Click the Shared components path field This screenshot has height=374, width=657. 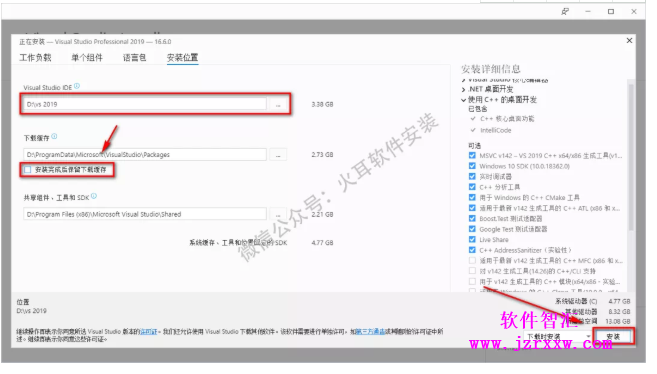tap(145, 214)
